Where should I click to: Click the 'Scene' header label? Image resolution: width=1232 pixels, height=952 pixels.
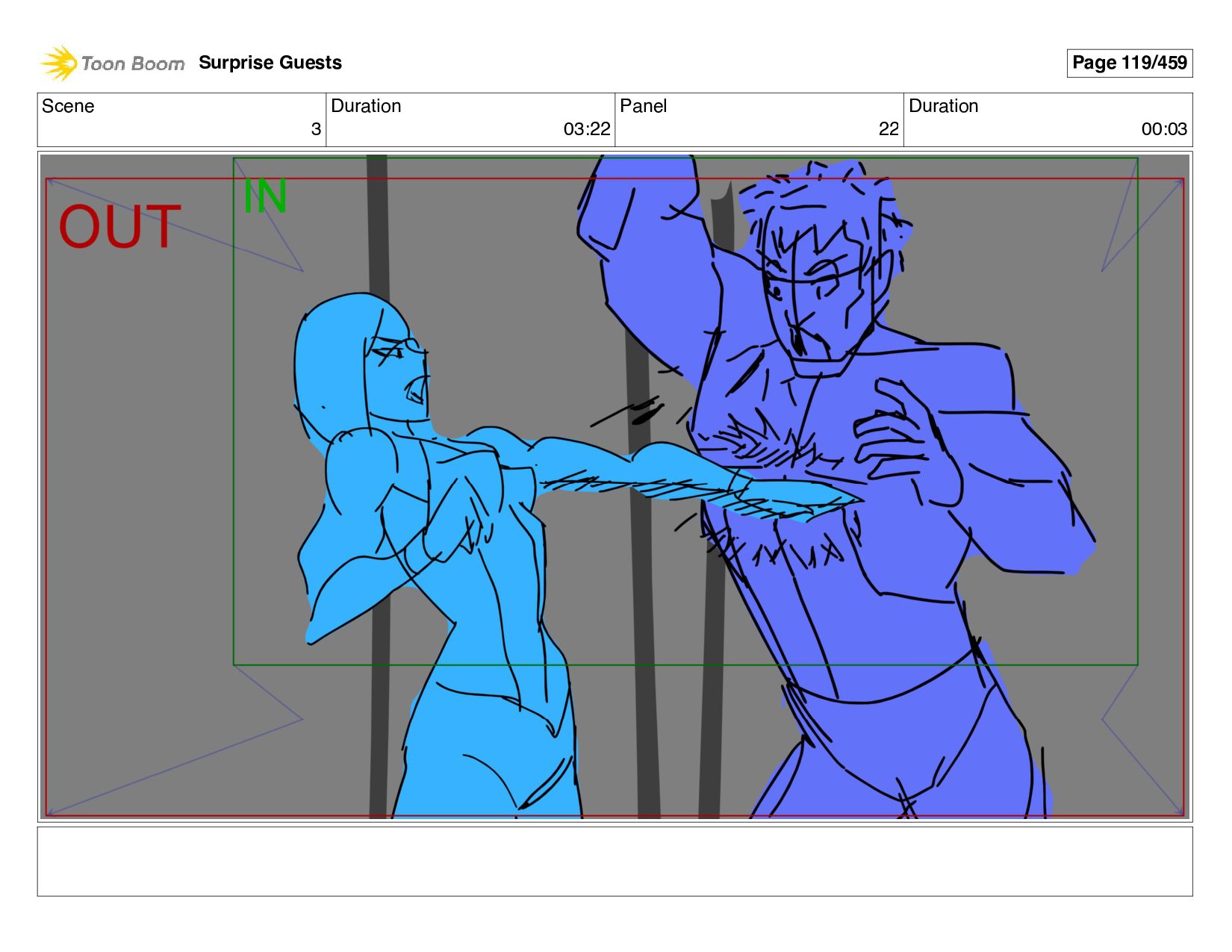tap(68, 106)
